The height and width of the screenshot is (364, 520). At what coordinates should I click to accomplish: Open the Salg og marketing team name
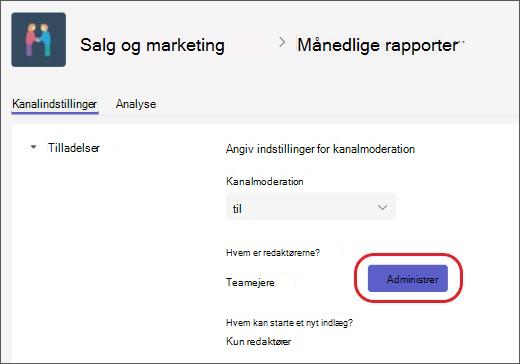(x=152, y=45)
